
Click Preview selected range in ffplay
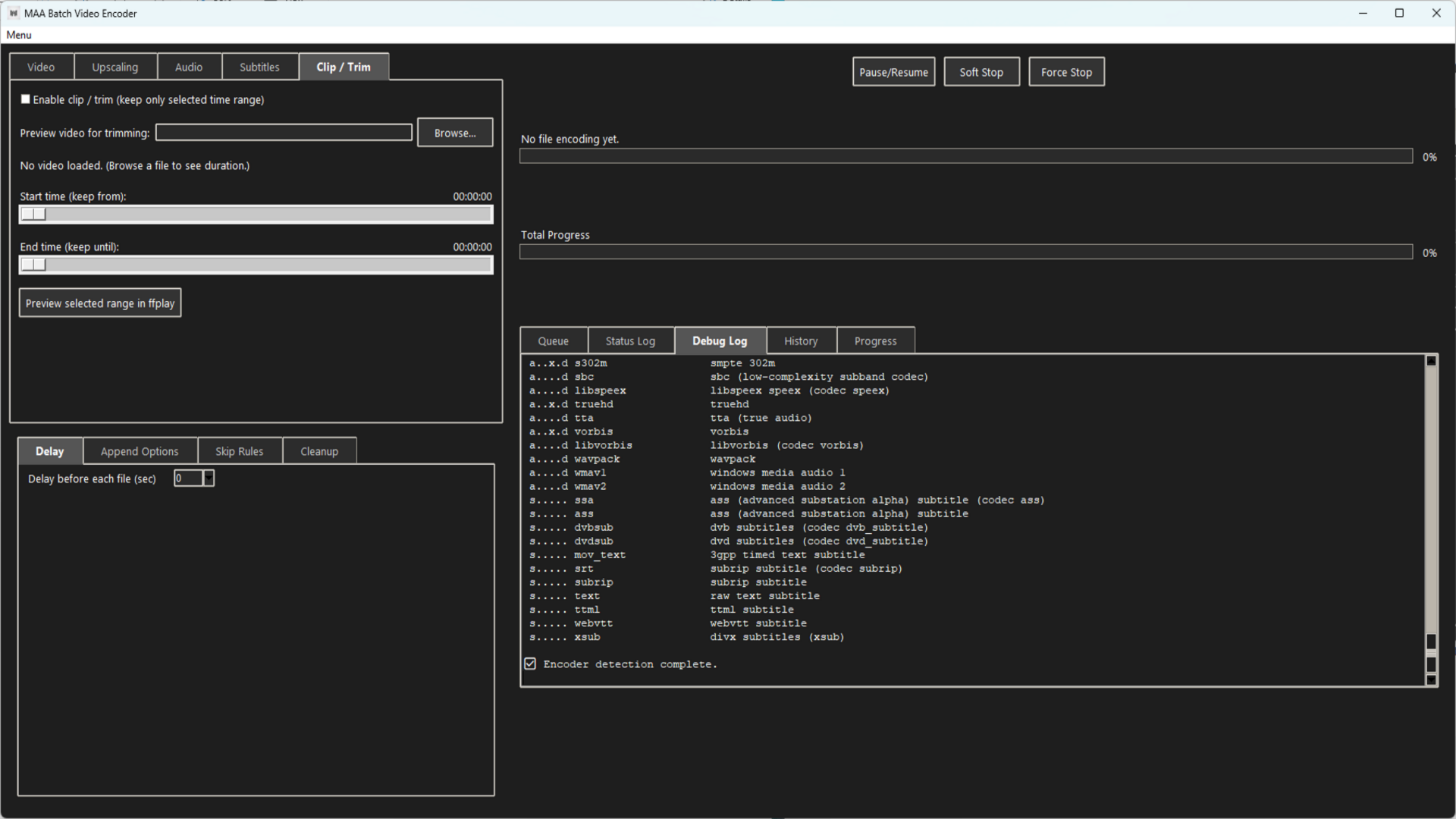pyautogui.click(x=99, y=302)
